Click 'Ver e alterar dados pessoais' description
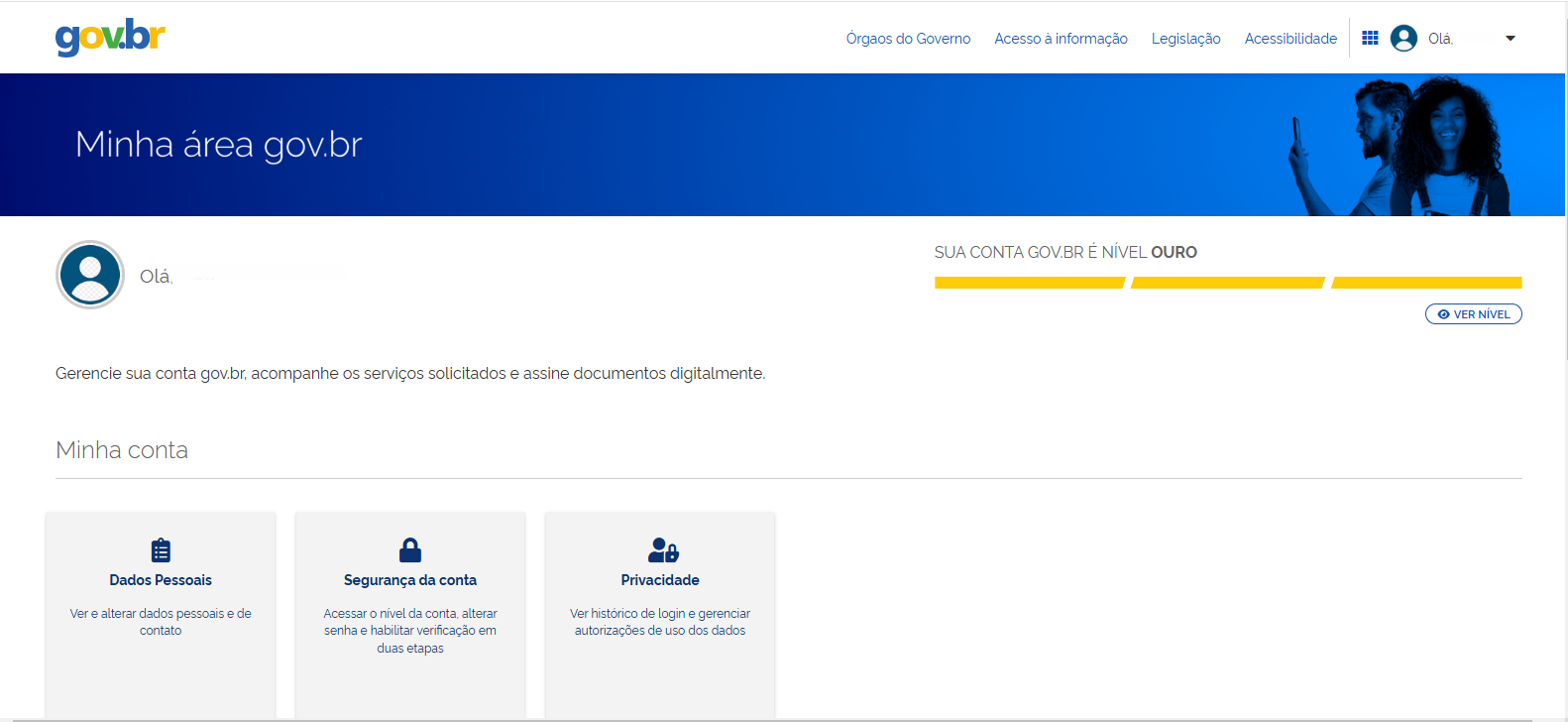Screen dimensions: 1568x722 (161, 622)
